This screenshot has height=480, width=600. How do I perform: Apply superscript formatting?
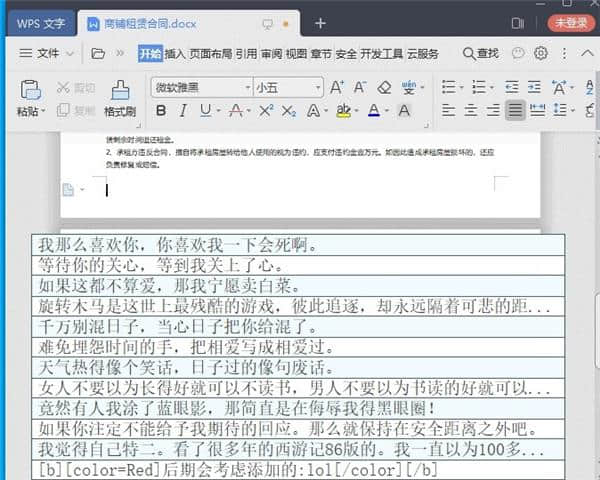click(x=266, y=111)
